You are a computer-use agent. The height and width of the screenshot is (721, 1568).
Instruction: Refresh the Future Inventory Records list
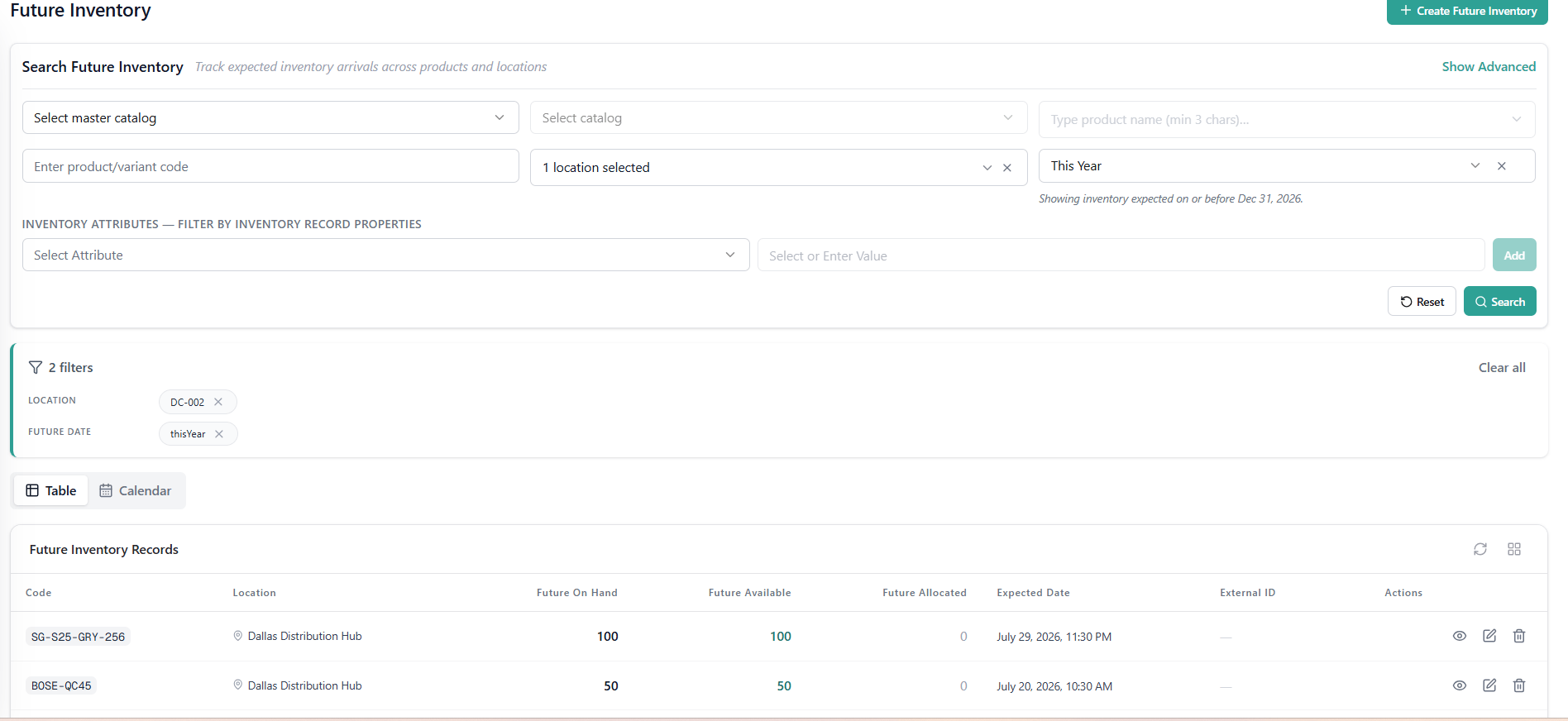point(1480,549)
